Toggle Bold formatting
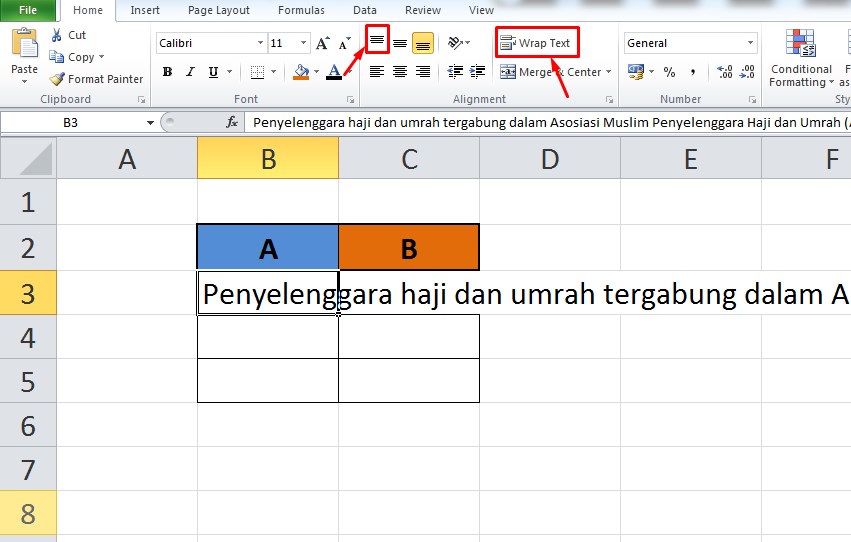Image resolution: width=851 pixels, height=542 pixels. tap(168, 72)
